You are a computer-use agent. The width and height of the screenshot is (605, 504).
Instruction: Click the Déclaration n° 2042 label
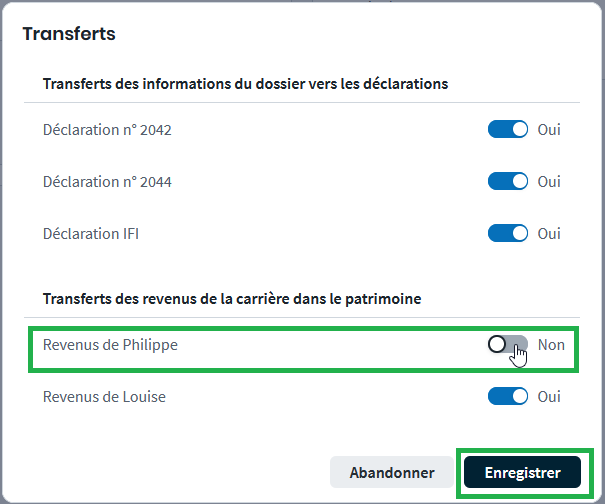[x=108, y=130]
